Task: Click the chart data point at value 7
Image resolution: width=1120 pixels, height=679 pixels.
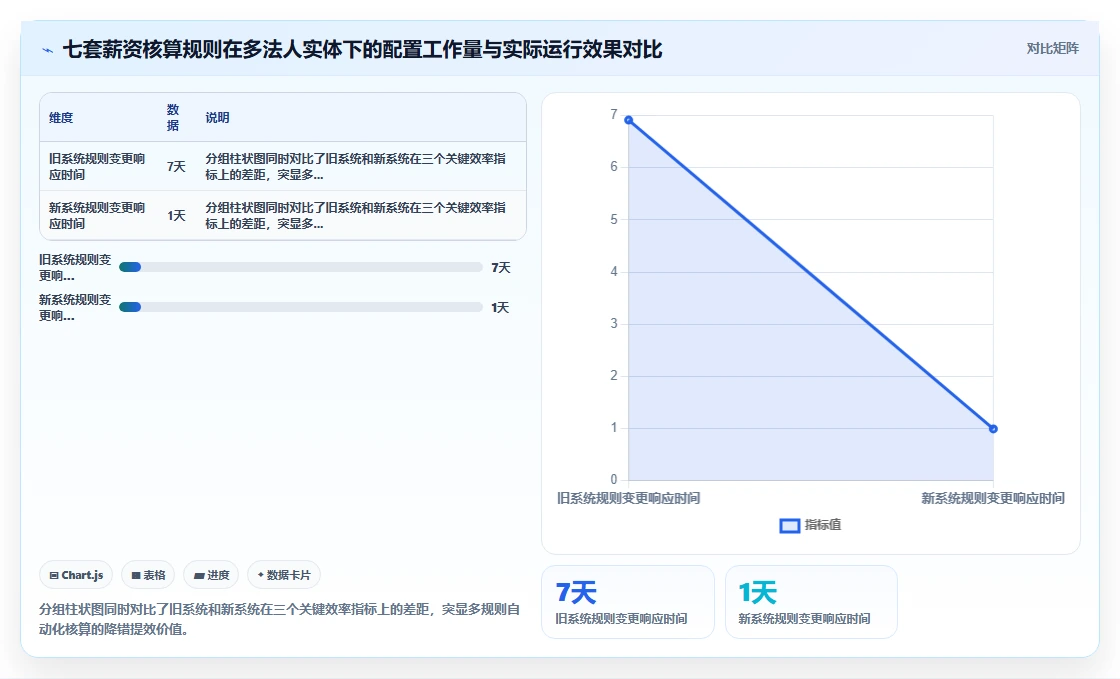Action: pos(629,120)
